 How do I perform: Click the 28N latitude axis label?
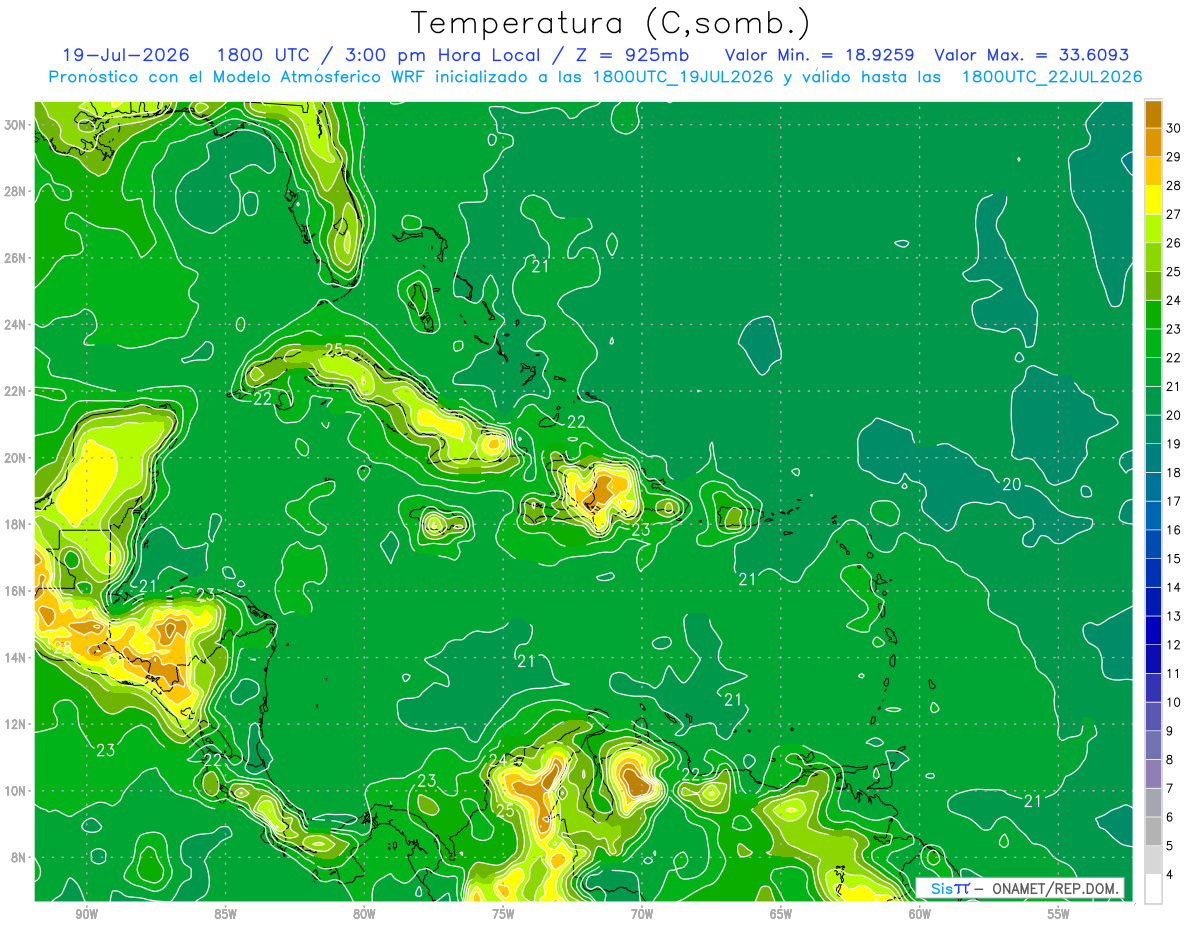(x=16, y=191)
